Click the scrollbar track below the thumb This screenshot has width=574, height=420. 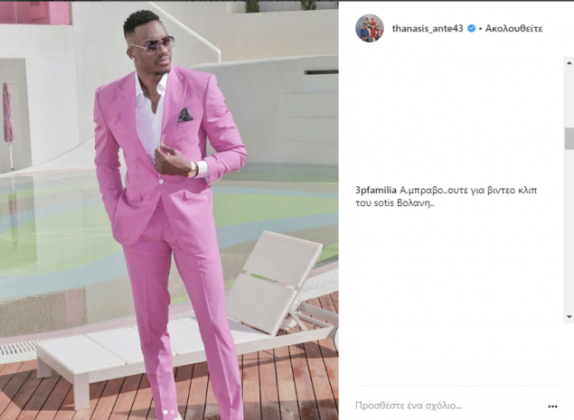click(x=569, y=231)
